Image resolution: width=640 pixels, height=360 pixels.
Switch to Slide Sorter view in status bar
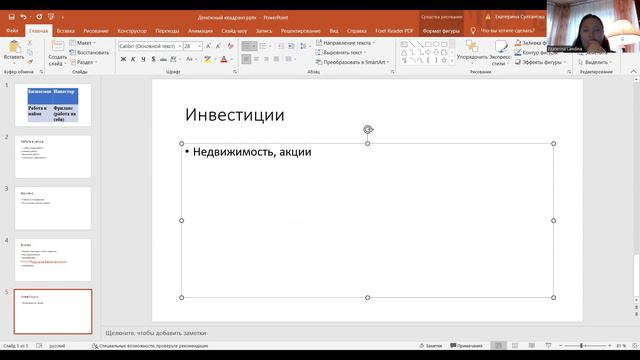(515, 346)
